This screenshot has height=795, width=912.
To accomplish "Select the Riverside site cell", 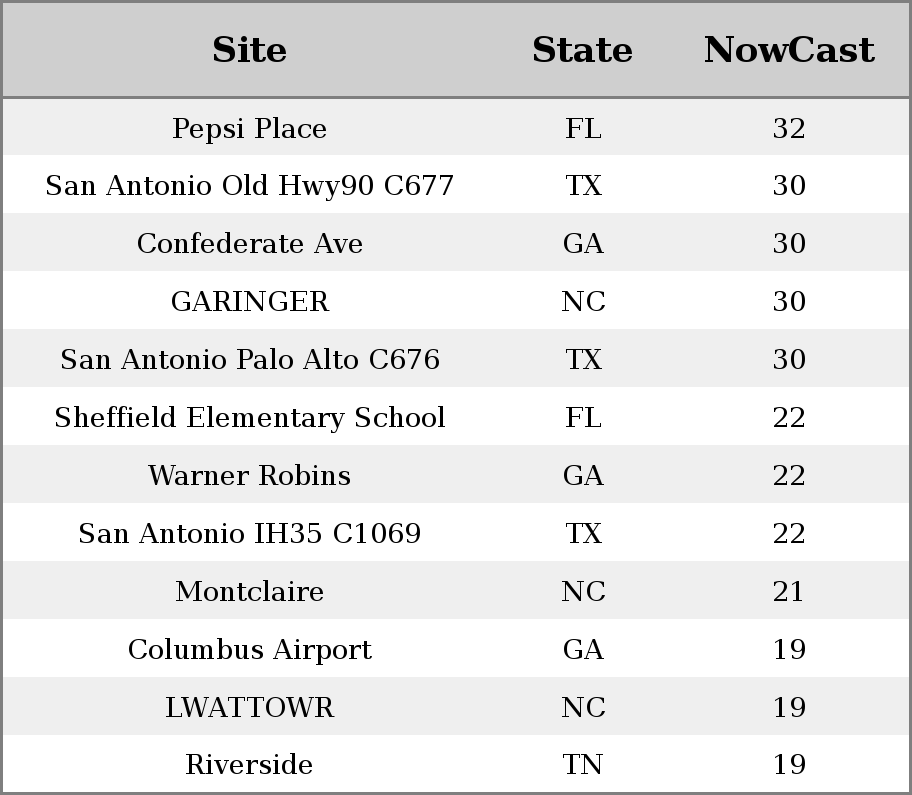I will coord(250,764).
